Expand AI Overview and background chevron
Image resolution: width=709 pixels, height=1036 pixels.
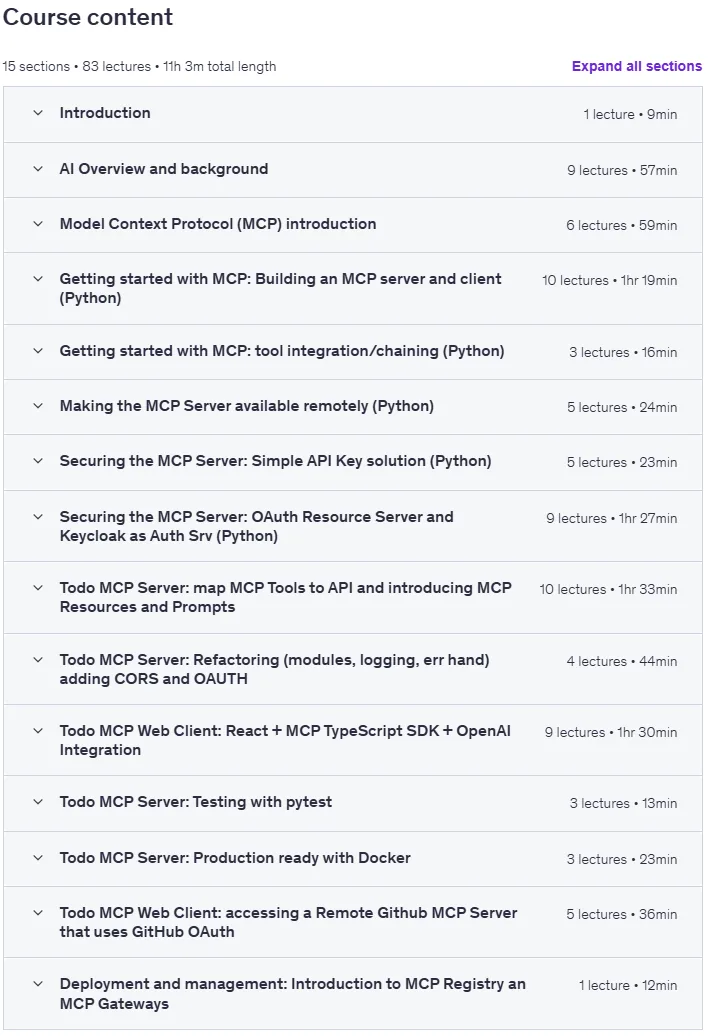click(x=38, y=169)
